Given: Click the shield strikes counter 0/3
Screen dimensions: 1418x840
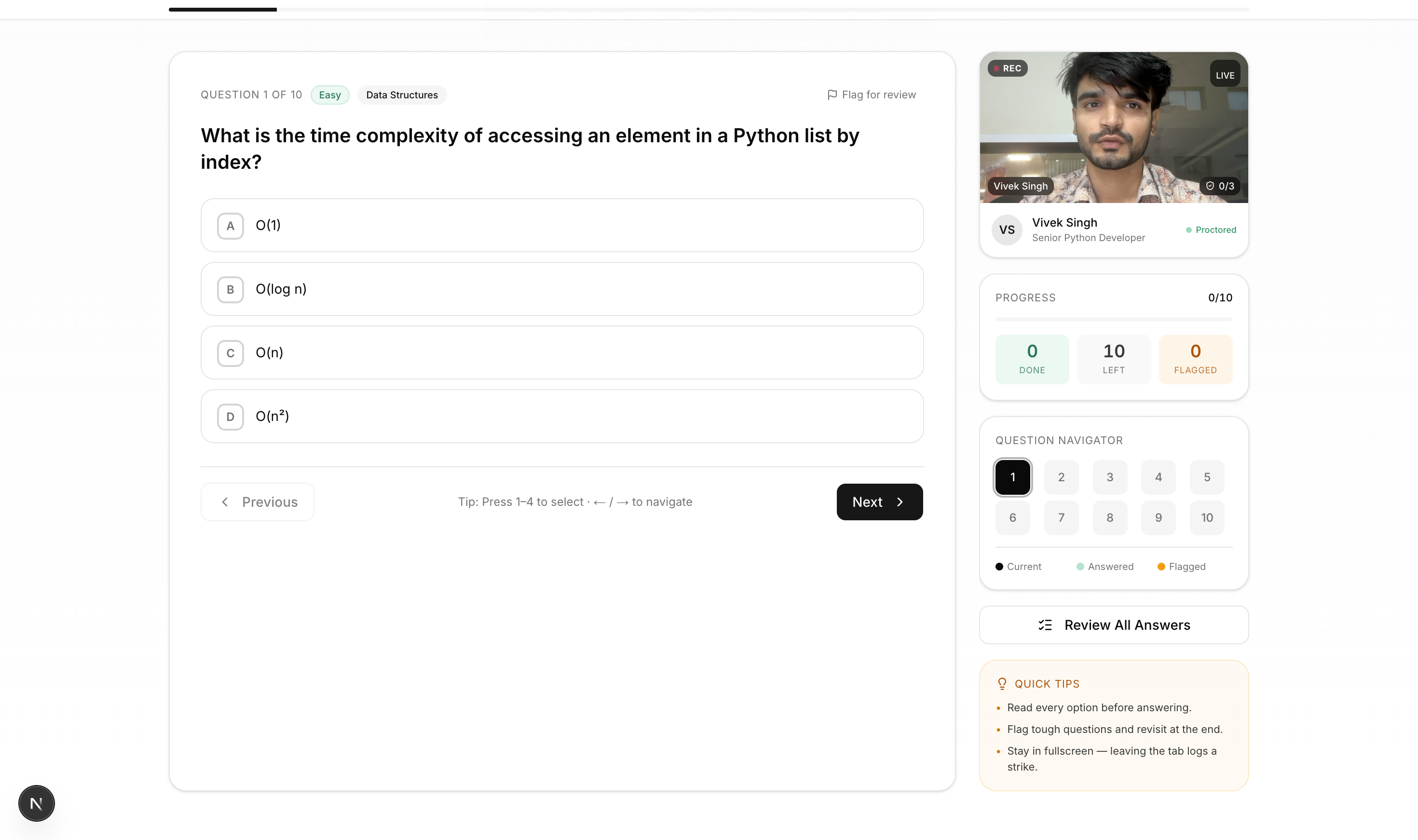Looking at the screenshot, I should [1220, 186].
